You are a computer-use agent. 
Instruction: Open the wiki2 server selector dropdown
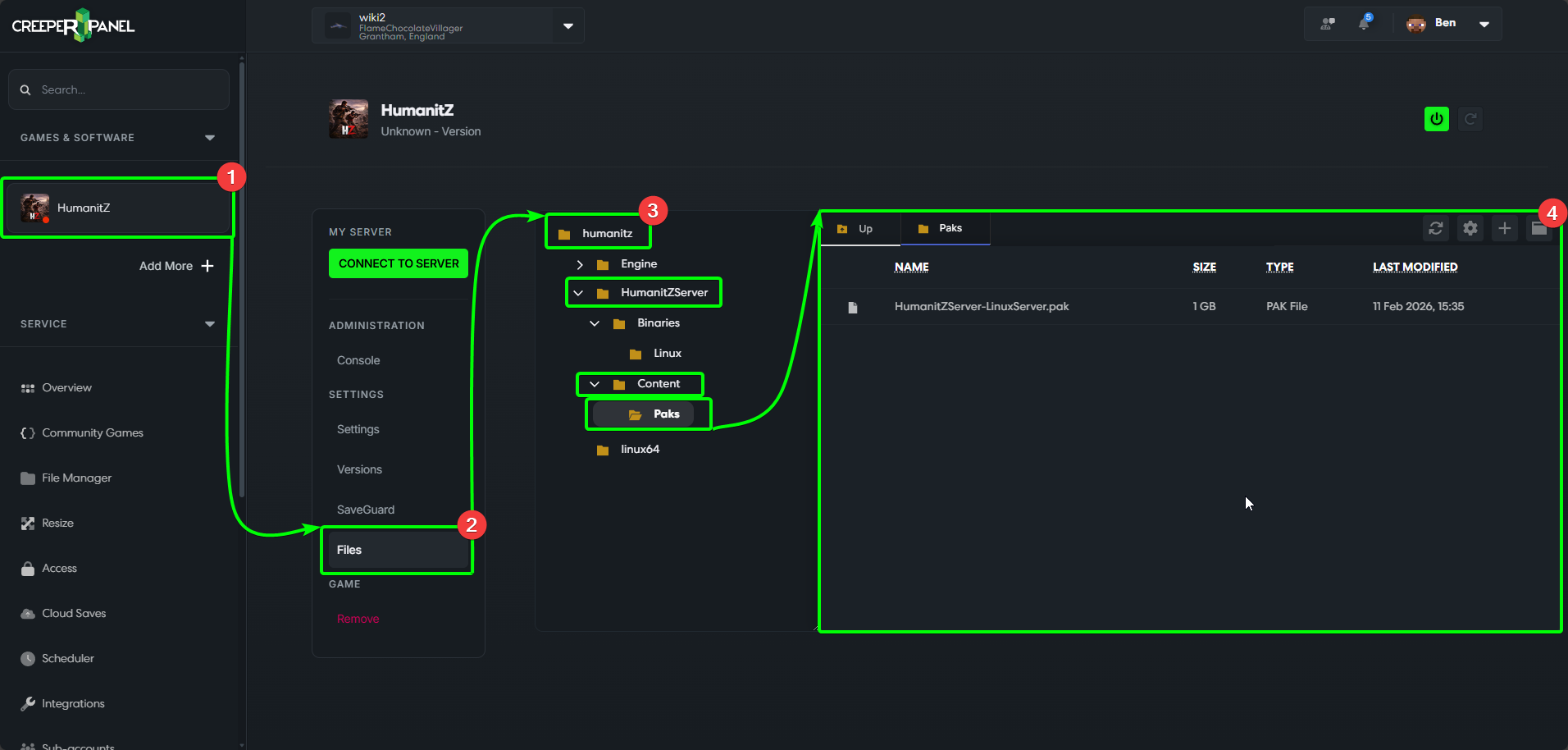(567, 25)
